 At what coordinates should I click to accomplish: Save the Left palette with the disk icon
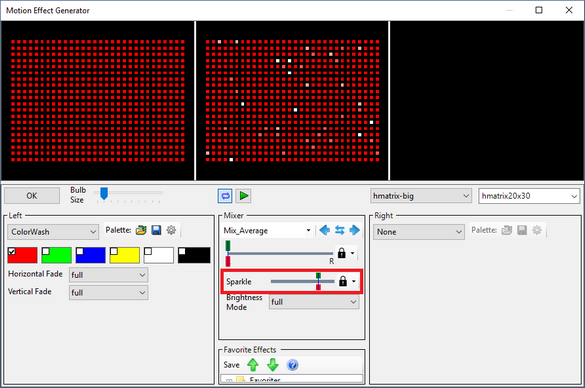pyautogui.click(x=156, y=230)
